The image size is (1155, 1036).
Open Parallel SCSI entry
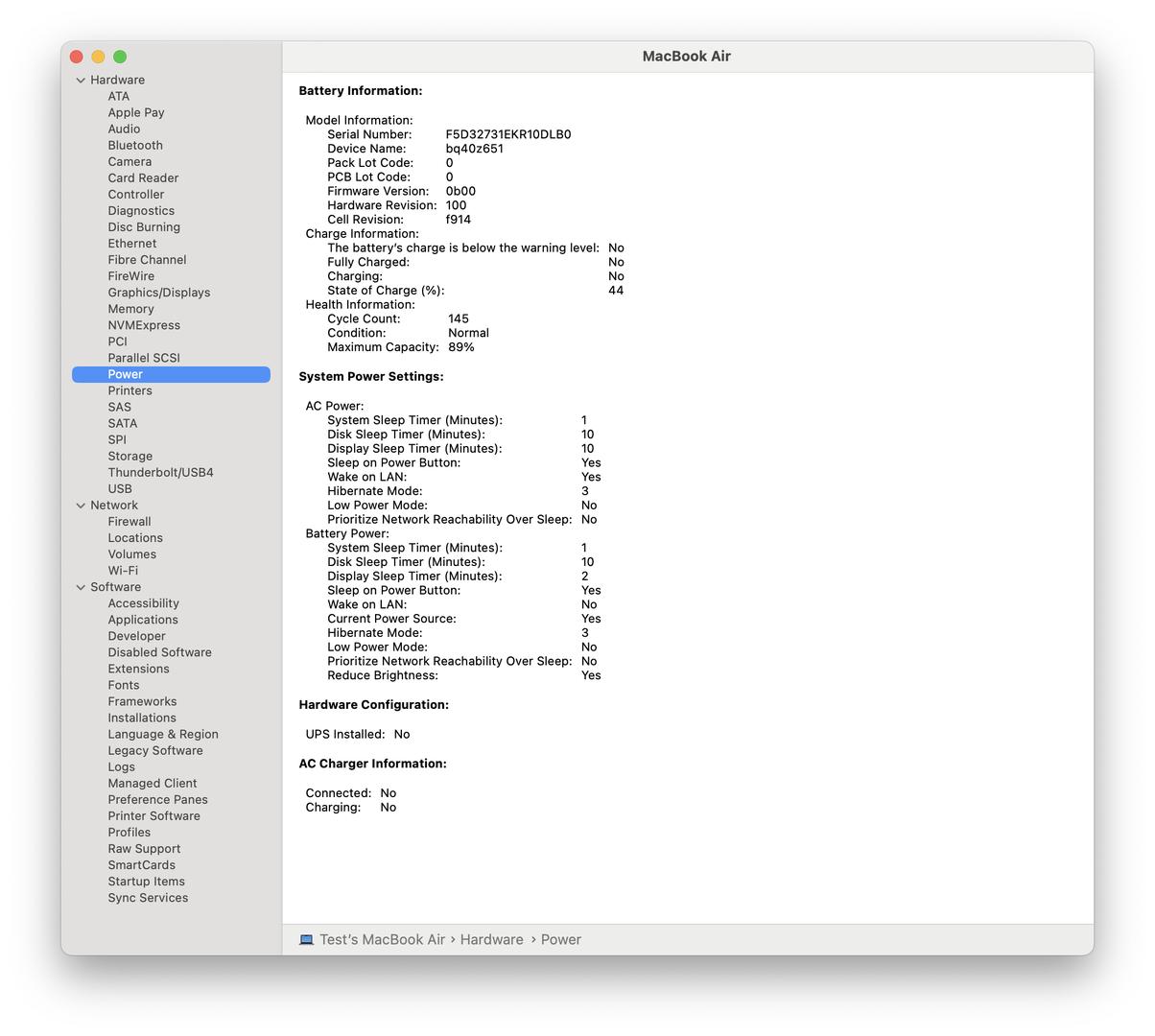click(144, 357)
